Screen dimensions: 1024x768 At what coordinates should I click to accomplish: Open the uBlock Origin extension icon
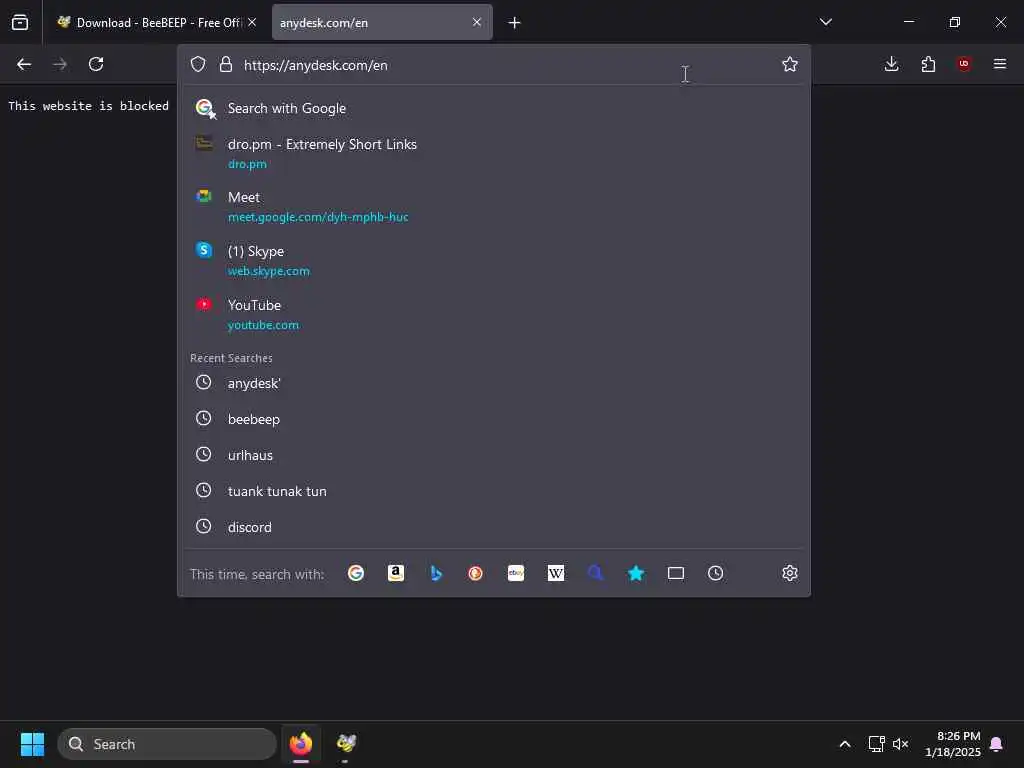click(x=964, y=64)
